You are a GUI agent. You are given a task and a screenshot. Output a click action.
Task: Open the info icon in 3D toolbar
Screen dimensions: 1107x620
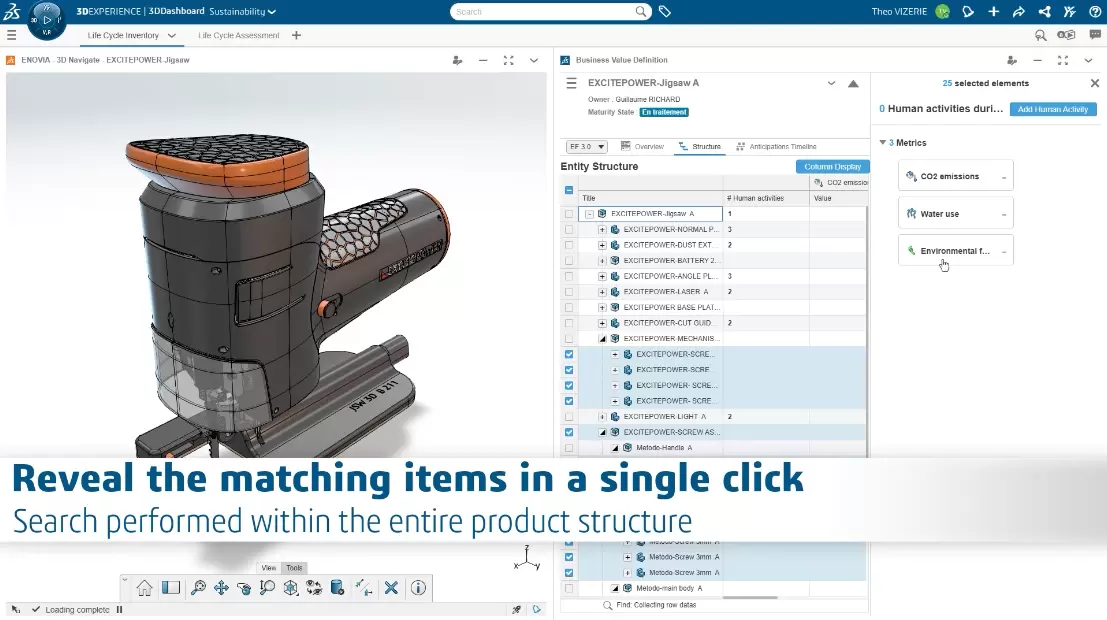click(x=418, y=588)
